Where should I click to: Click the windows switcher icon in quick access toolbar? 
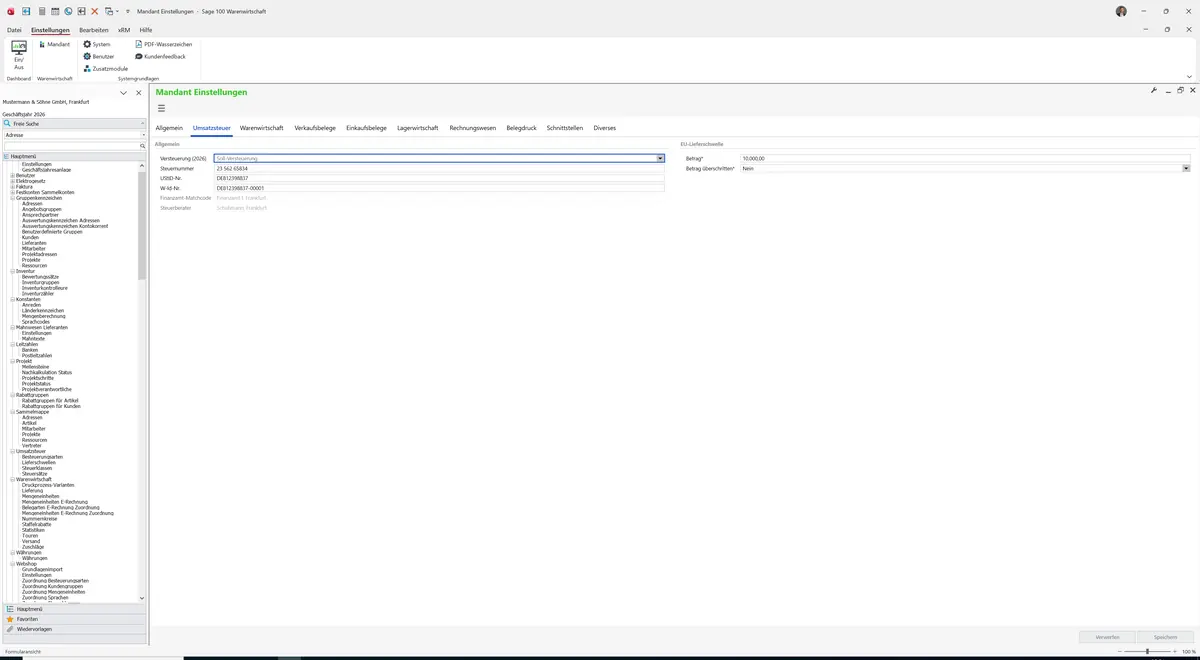[x=109, y=11]
